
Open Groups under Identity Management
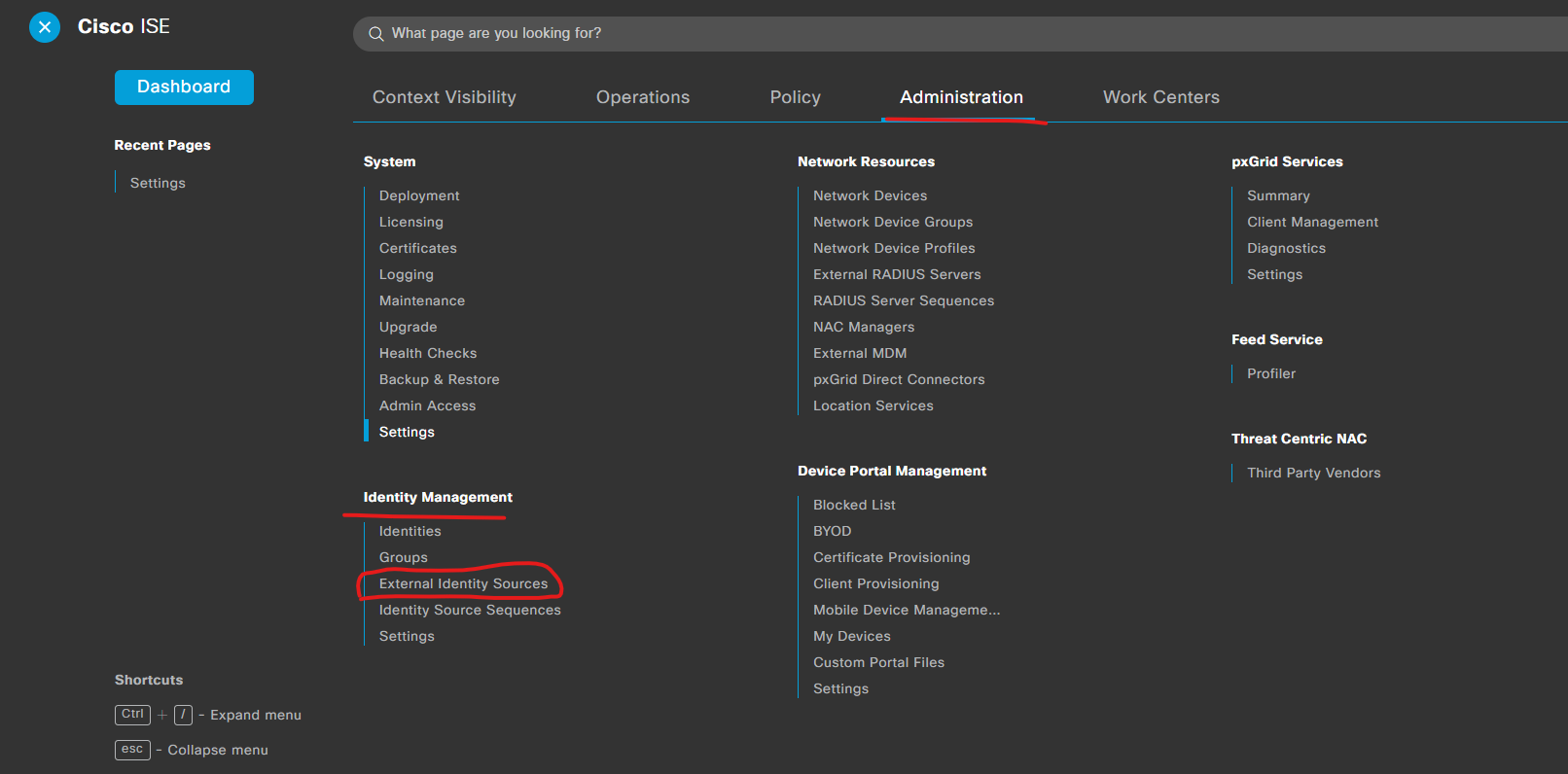pos(404,557)
